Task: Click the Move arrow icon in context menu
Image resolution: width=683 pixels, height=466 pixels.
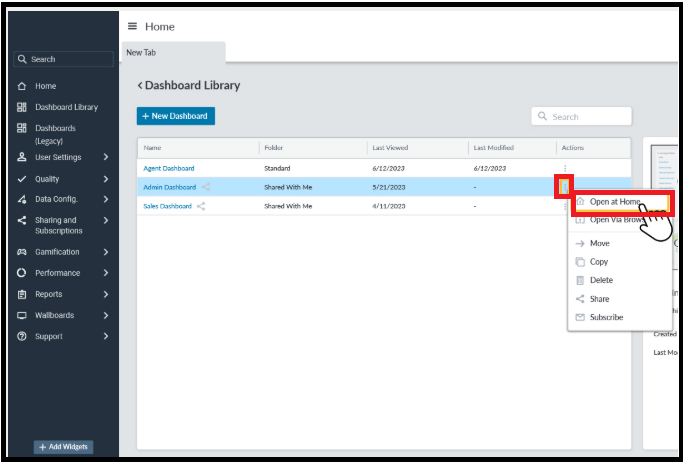Action: pyautogui.click(x=580, y=244)
